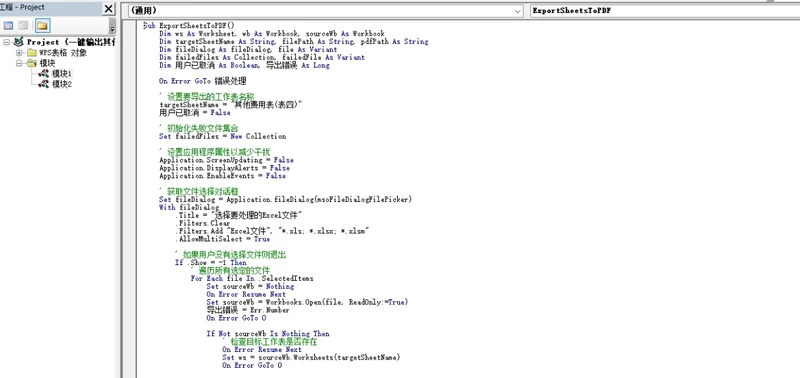Viewport: 800px width, 378px height.
Task: Open the ExportSheetsToPDF procedure dropdown
Action: [665, 11]
